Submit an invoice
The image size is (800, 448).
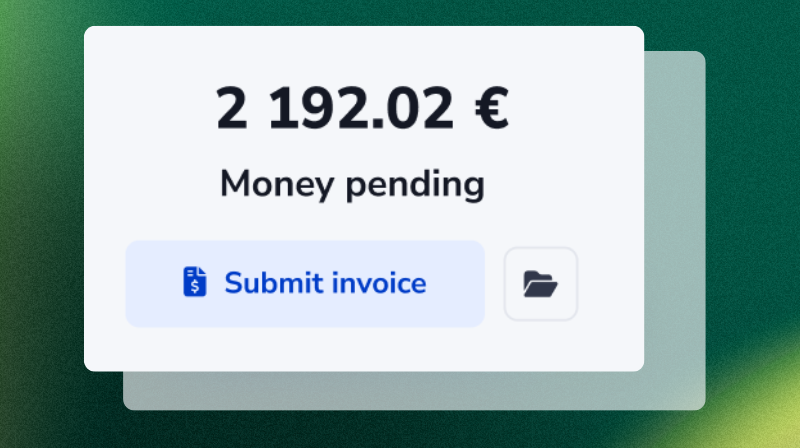305,284
